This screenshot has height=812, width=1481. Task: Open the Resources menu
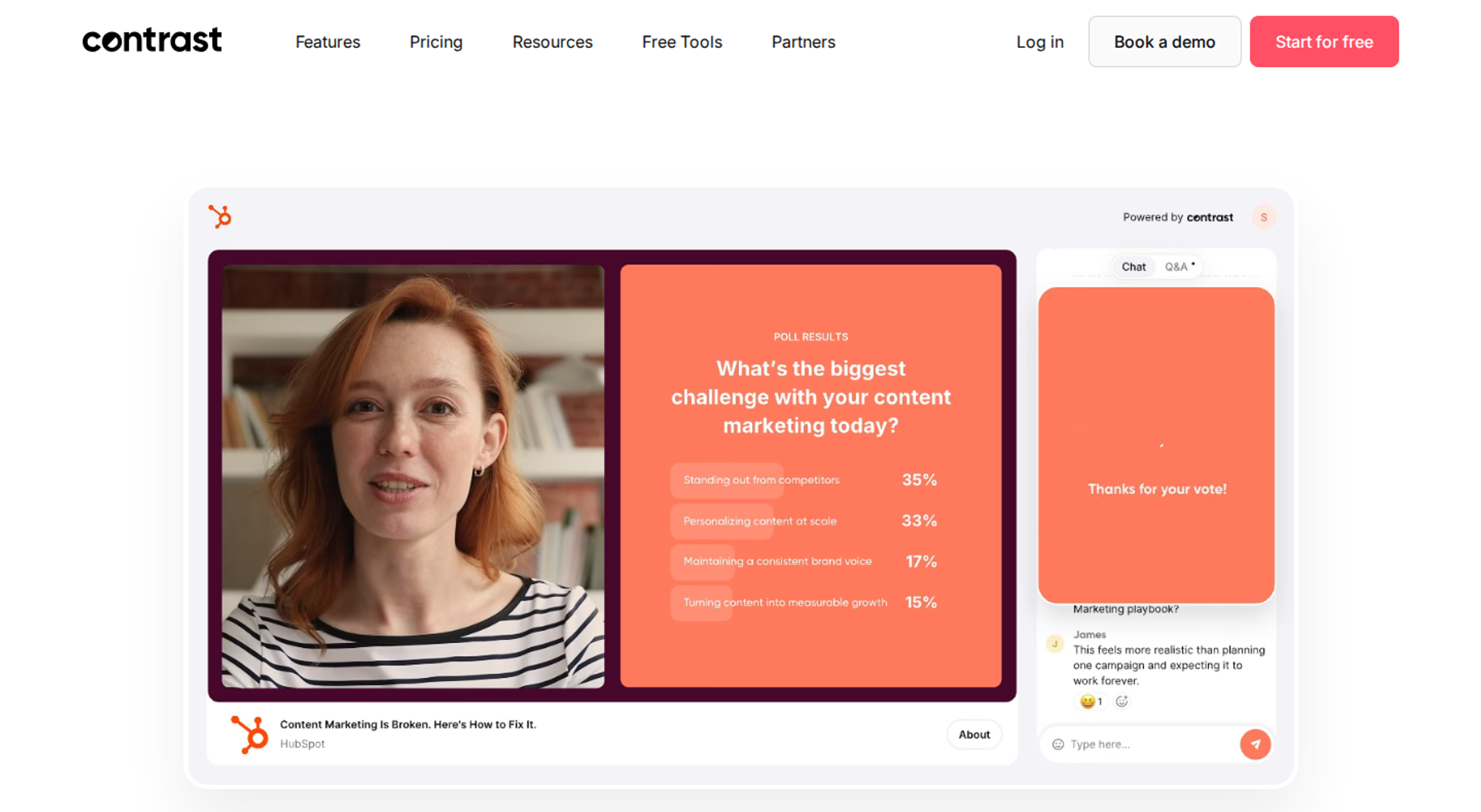click(x=552, y=42)
